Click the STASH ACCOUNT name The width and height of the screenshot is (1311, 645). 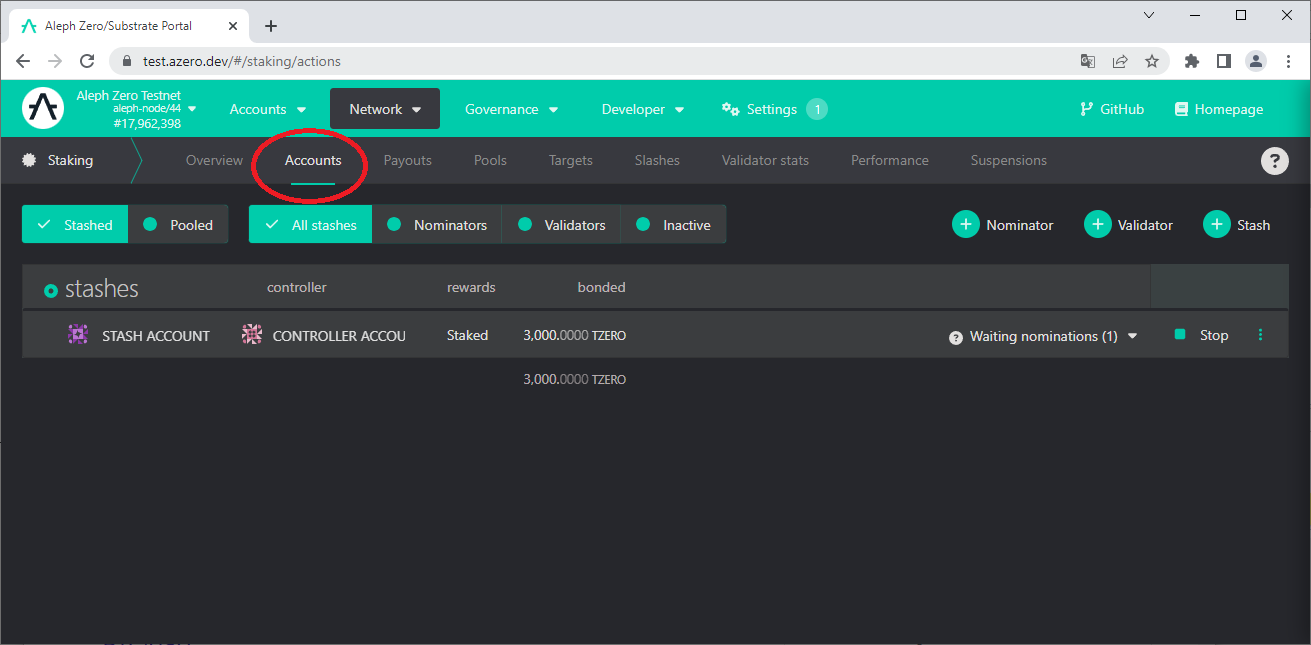[x=156, y=336]
